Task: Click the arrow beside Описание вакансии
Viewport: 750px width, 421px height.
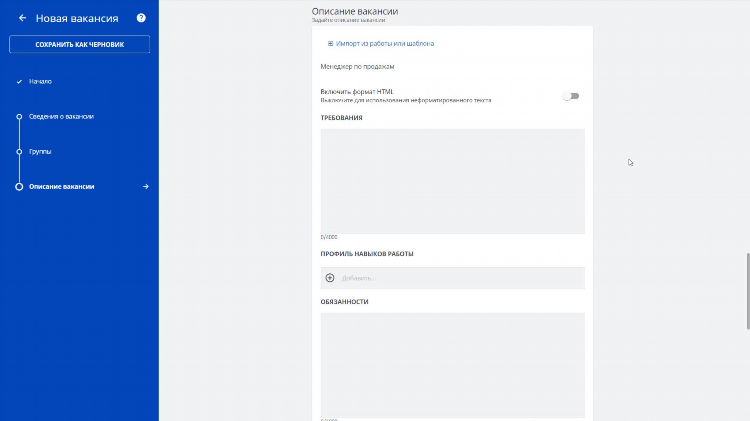Action: tap(146, 187)
